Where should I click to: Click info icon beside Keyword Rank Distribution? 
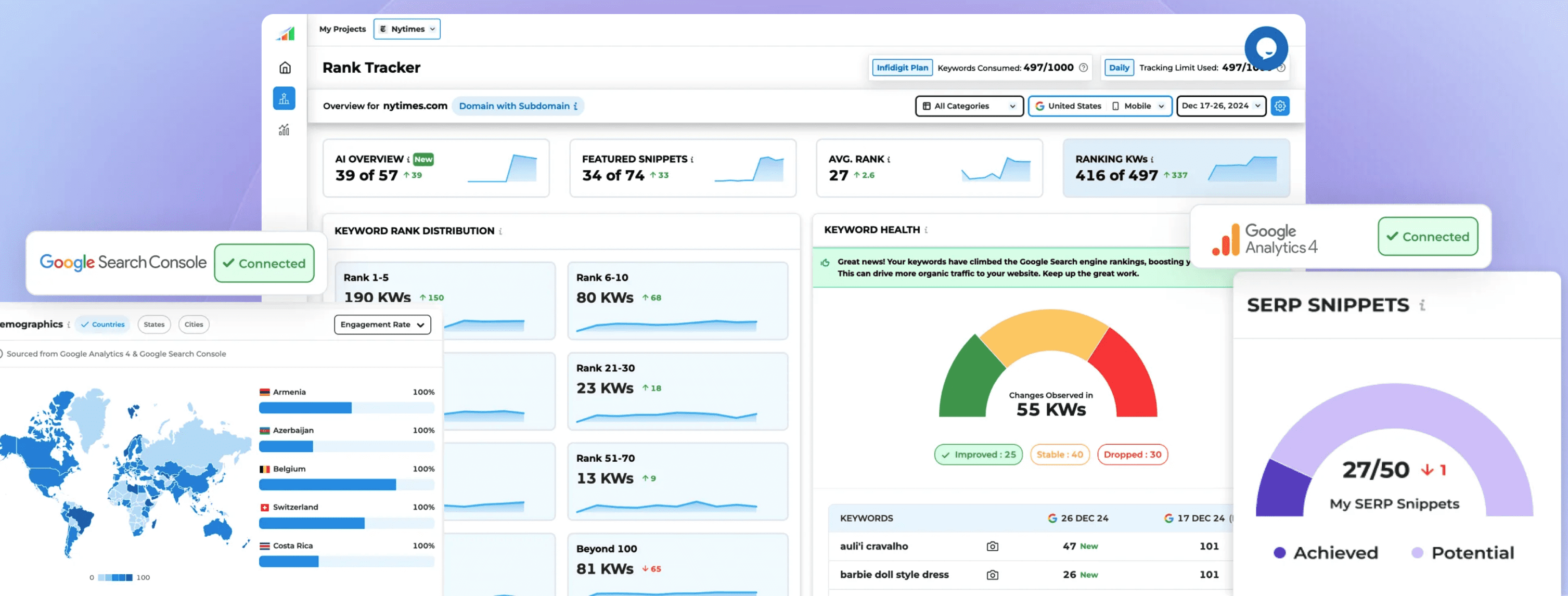pos(500,231)
